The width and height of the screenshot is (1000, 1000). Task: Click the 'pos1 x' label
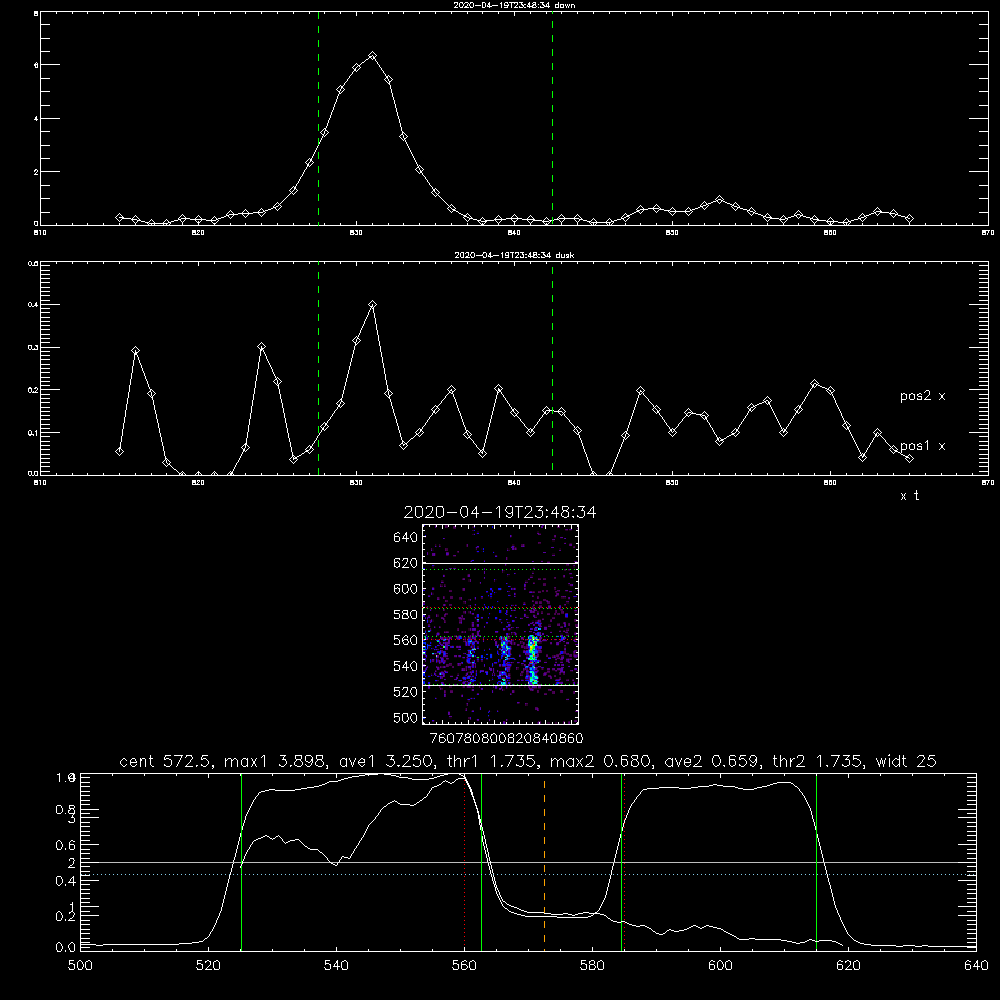pyautogui.click(x=922, y=446)
